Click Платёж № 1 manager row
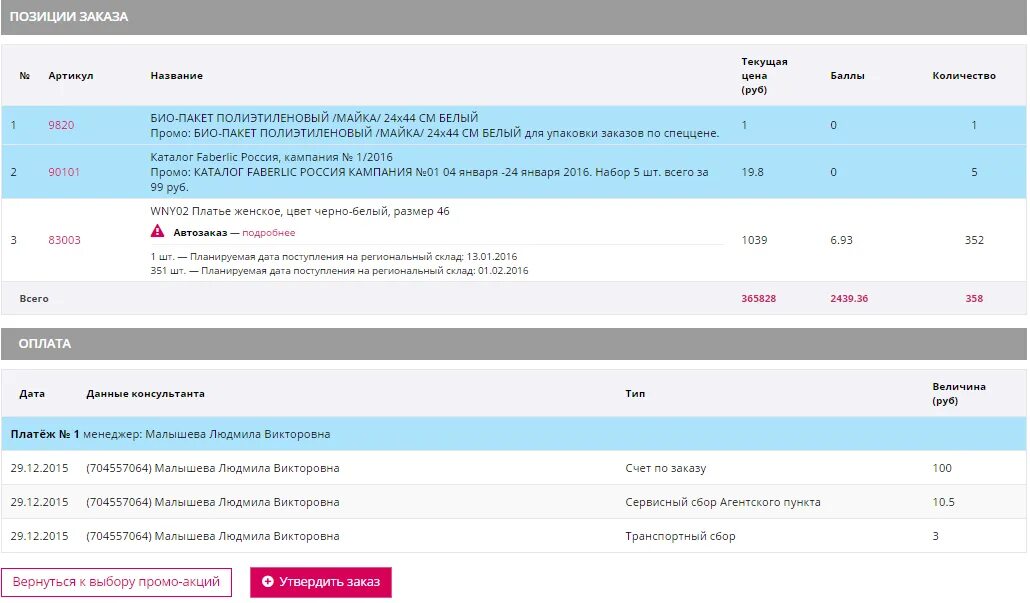This screenshot has height=603, width=1030. coord(514,434)
